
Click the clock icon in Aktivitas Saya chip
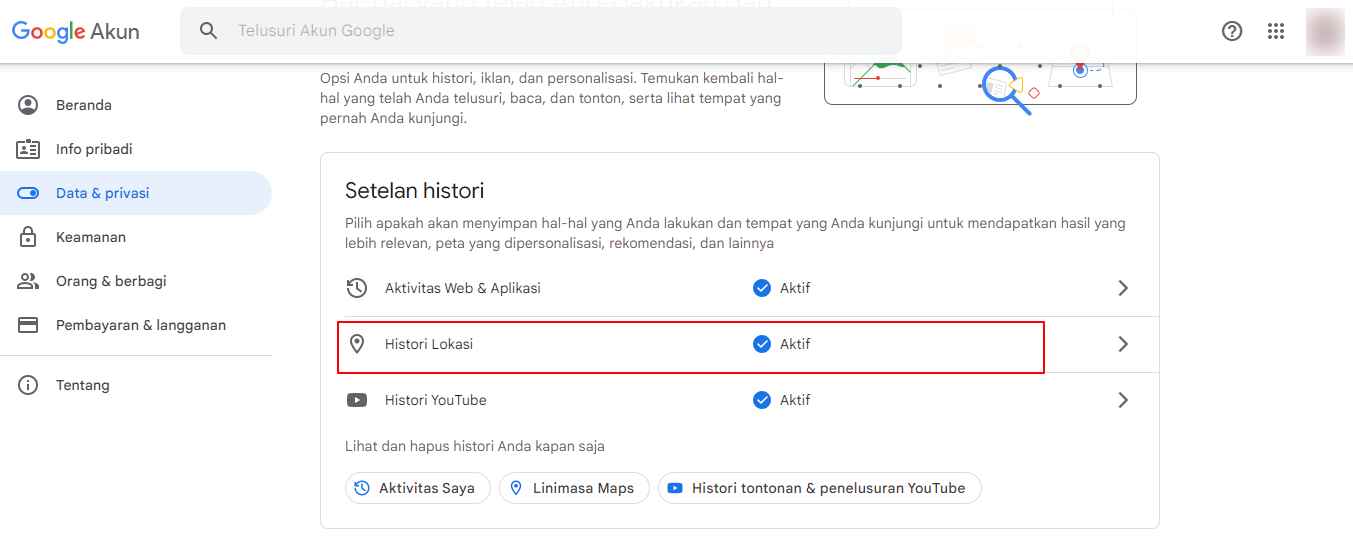(x=362, y=488)
